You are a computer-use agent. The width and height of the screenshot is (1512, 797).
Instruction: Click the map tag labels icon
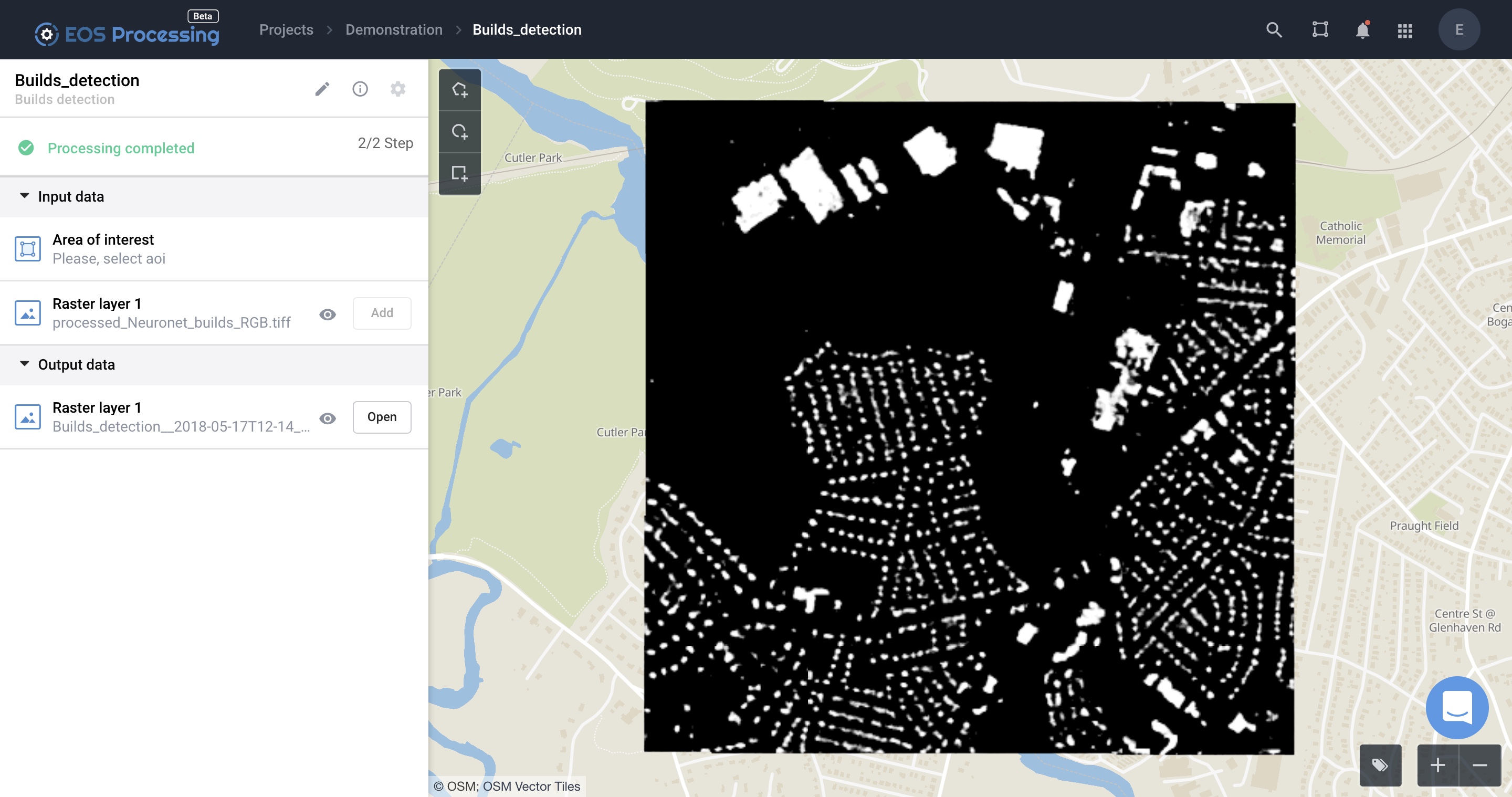pyautogui.click(x=1380, y=765)
